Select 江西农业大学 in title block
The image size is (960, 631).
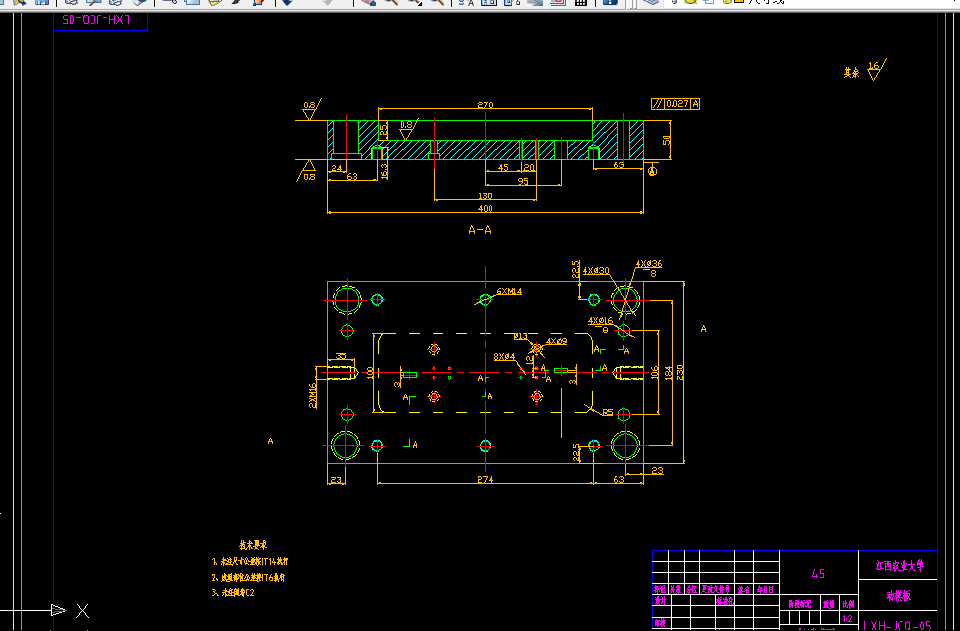click(x=899, y=566)
